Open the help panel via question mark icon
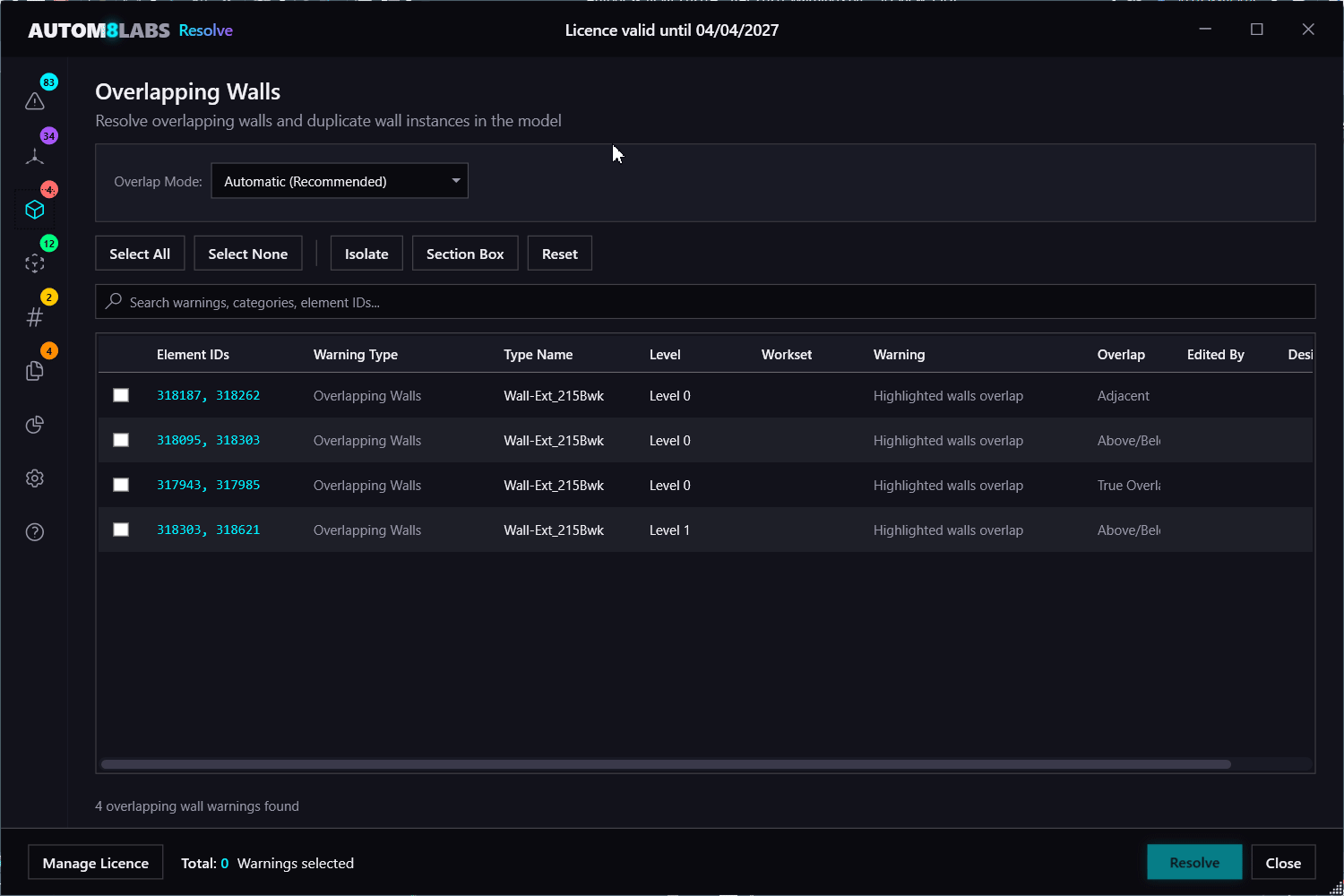Image resolution: width=1344 pixels, height=896 pixels. (x=34, y=531)
